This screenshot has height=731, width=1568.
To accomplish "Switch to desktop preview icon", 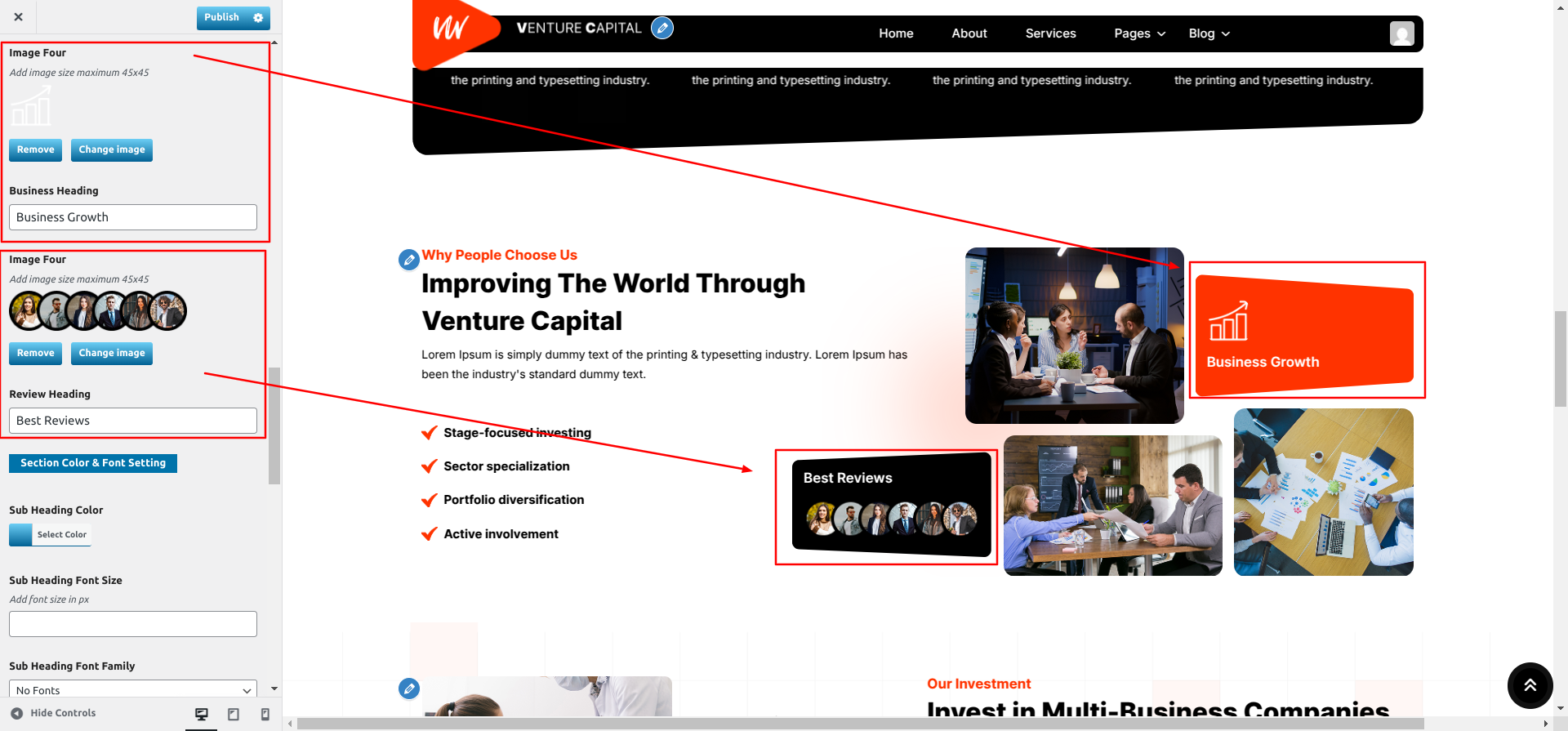I will (x=202, y=714).
